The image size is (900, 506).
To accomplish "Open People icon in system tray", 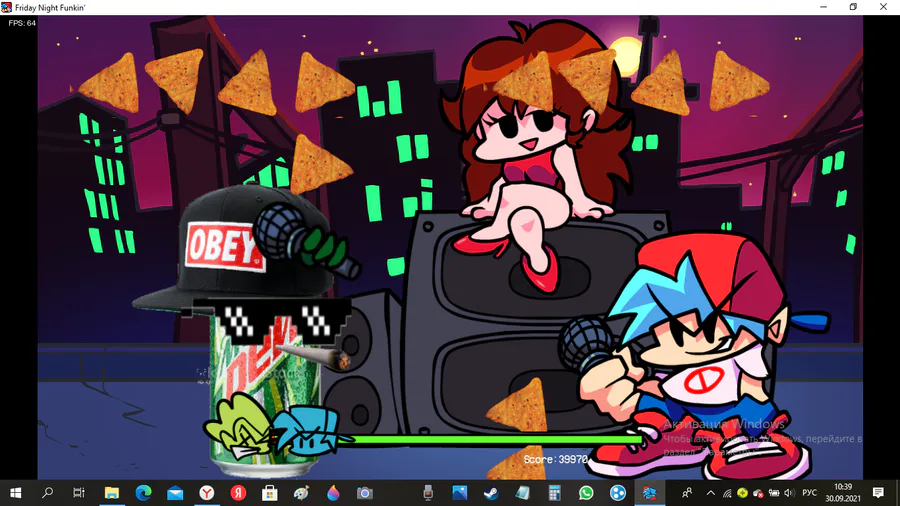I will pos(686,493).
